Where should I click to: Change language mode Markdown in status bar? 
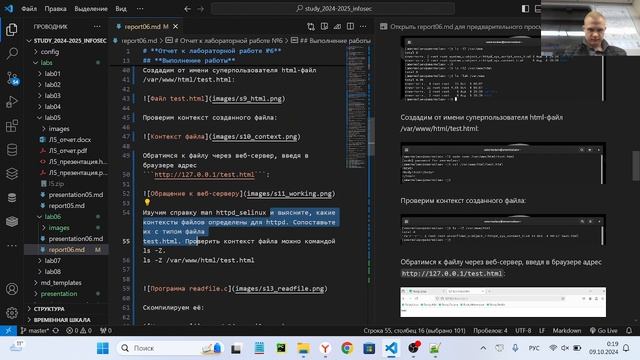pos(567,331)
